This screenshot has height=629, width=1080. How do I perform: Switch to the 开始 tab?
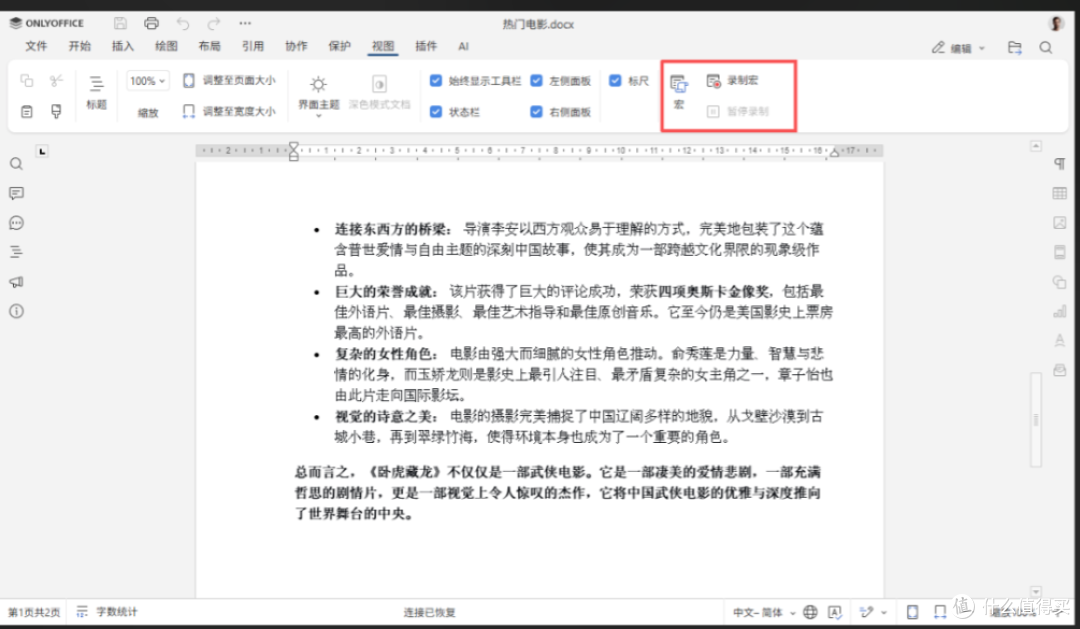pyautogui.click(x=80, y=46)
